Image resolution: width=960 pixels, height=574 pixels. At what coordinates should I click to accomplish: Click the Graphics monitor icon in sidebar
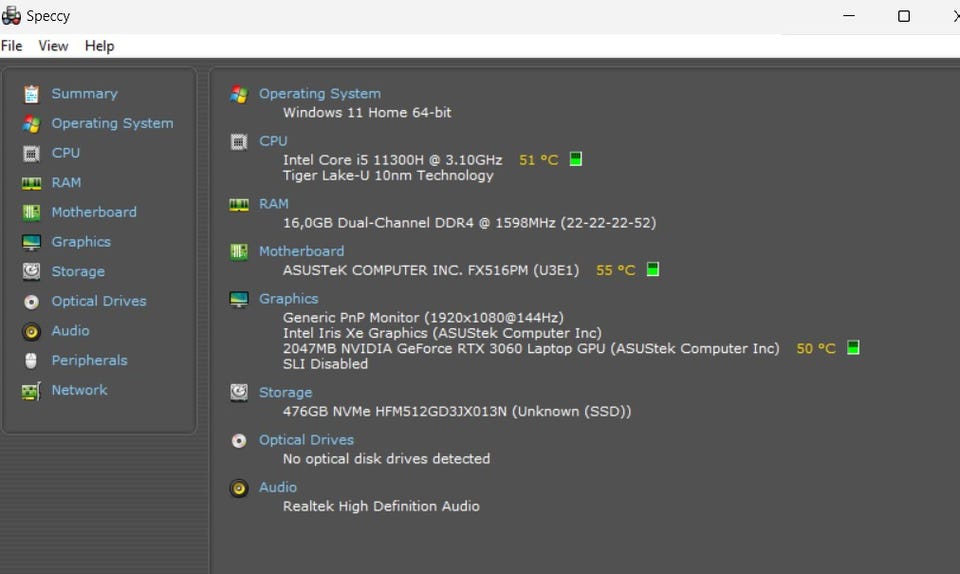pos(31,242)
